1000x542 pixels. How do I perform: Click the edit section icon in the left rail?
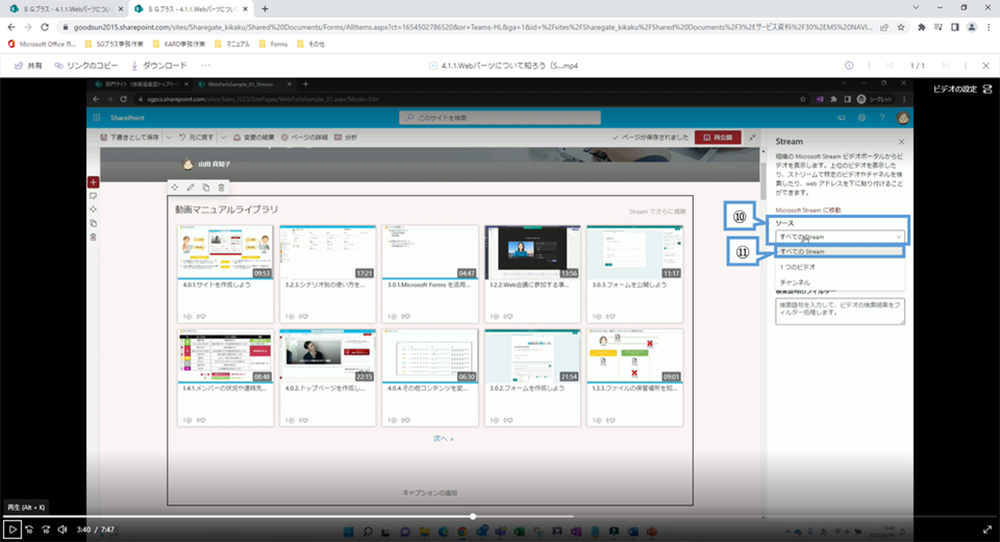pyautogui.click(x=93, y=196)
